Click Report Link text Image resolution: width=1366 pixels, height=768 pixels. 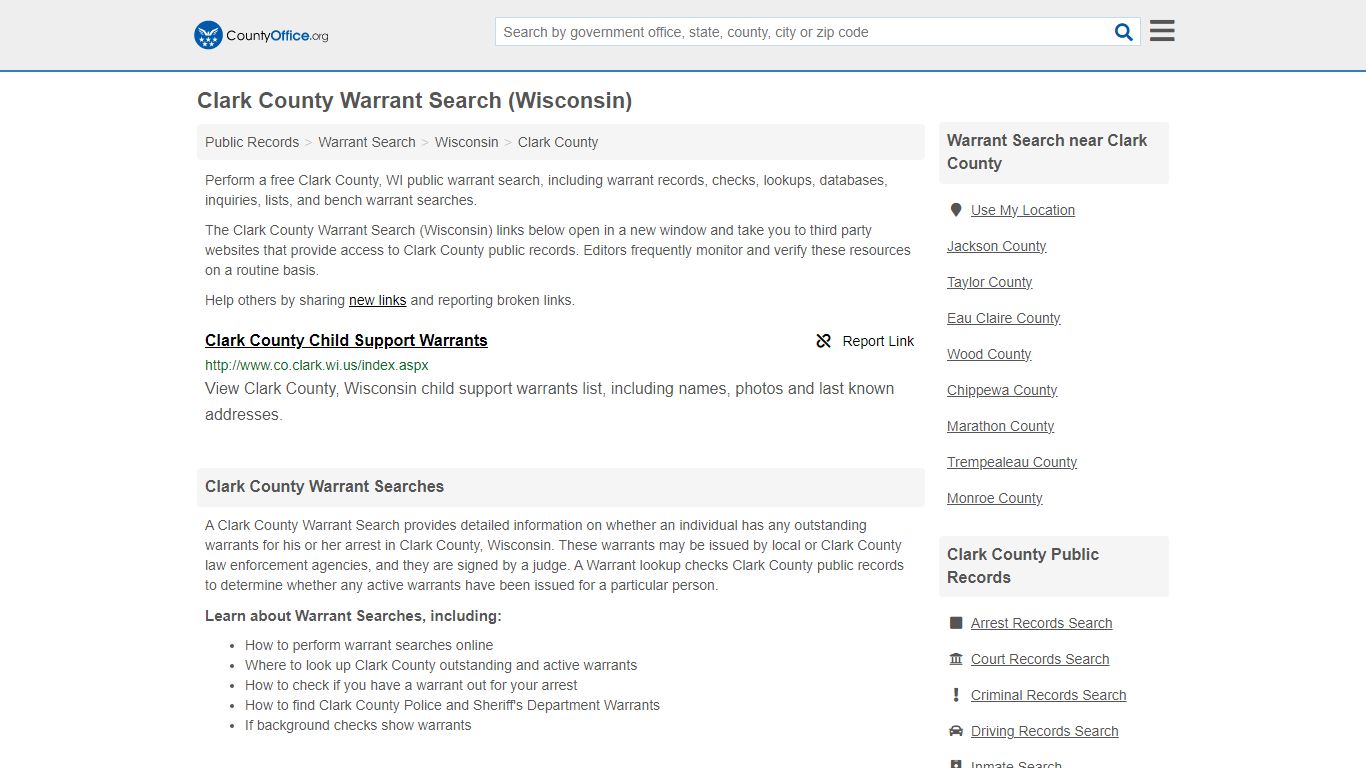pos(878,341)
